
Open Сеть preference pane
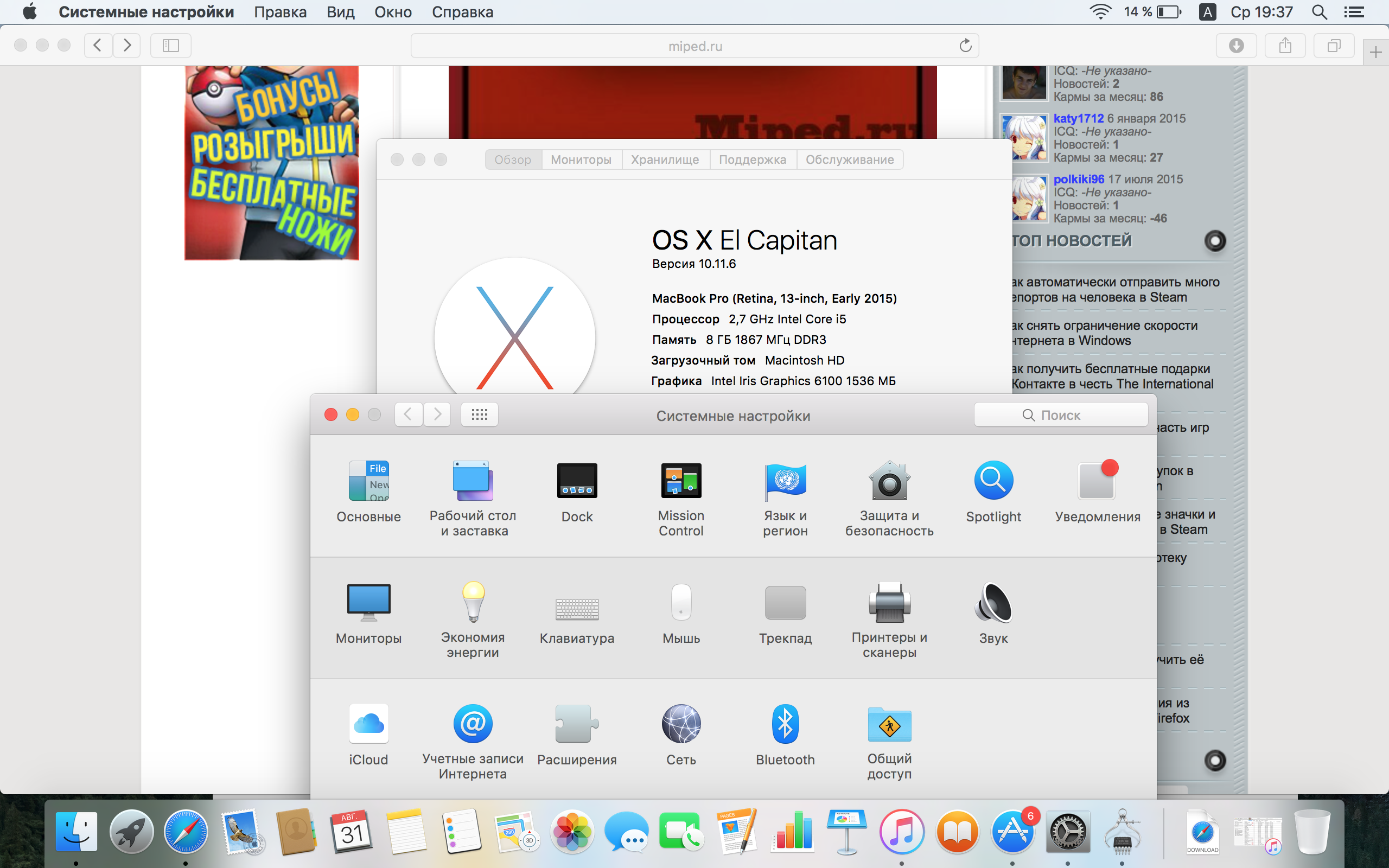tap(681, 735)
